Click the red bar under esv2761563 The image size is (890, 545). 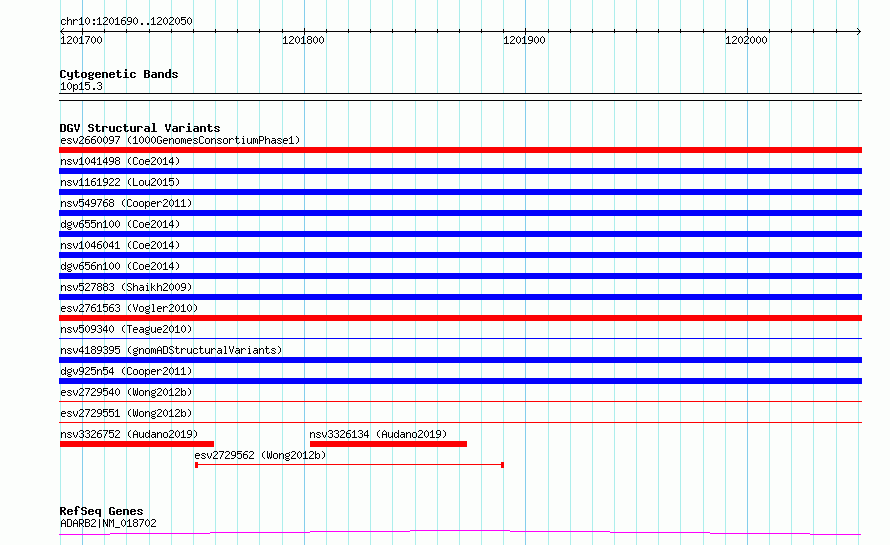(x=460, y=318)
